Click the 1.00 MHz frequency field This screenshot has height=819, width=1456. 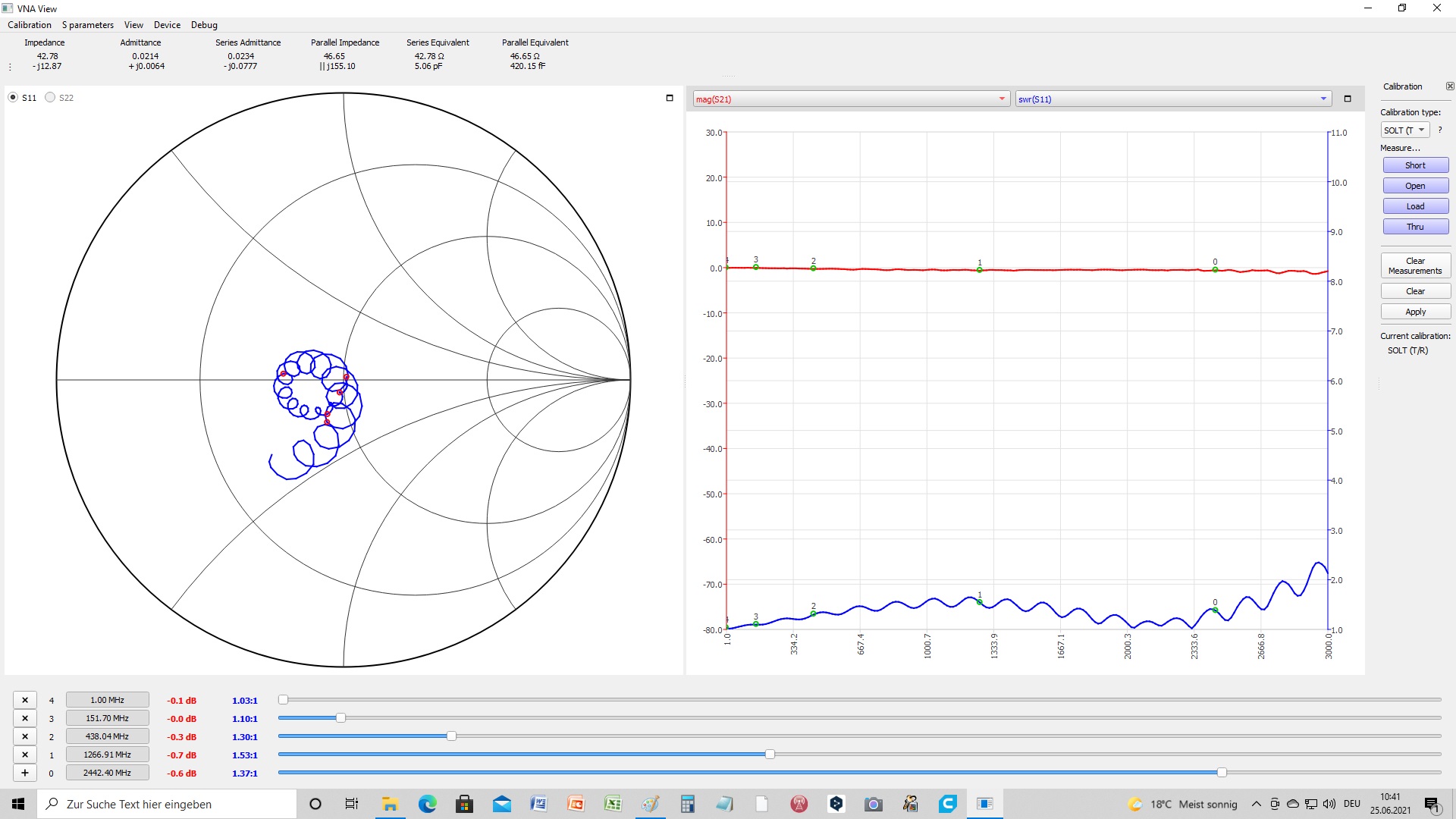pyautogui.click(x=107, y=700)
